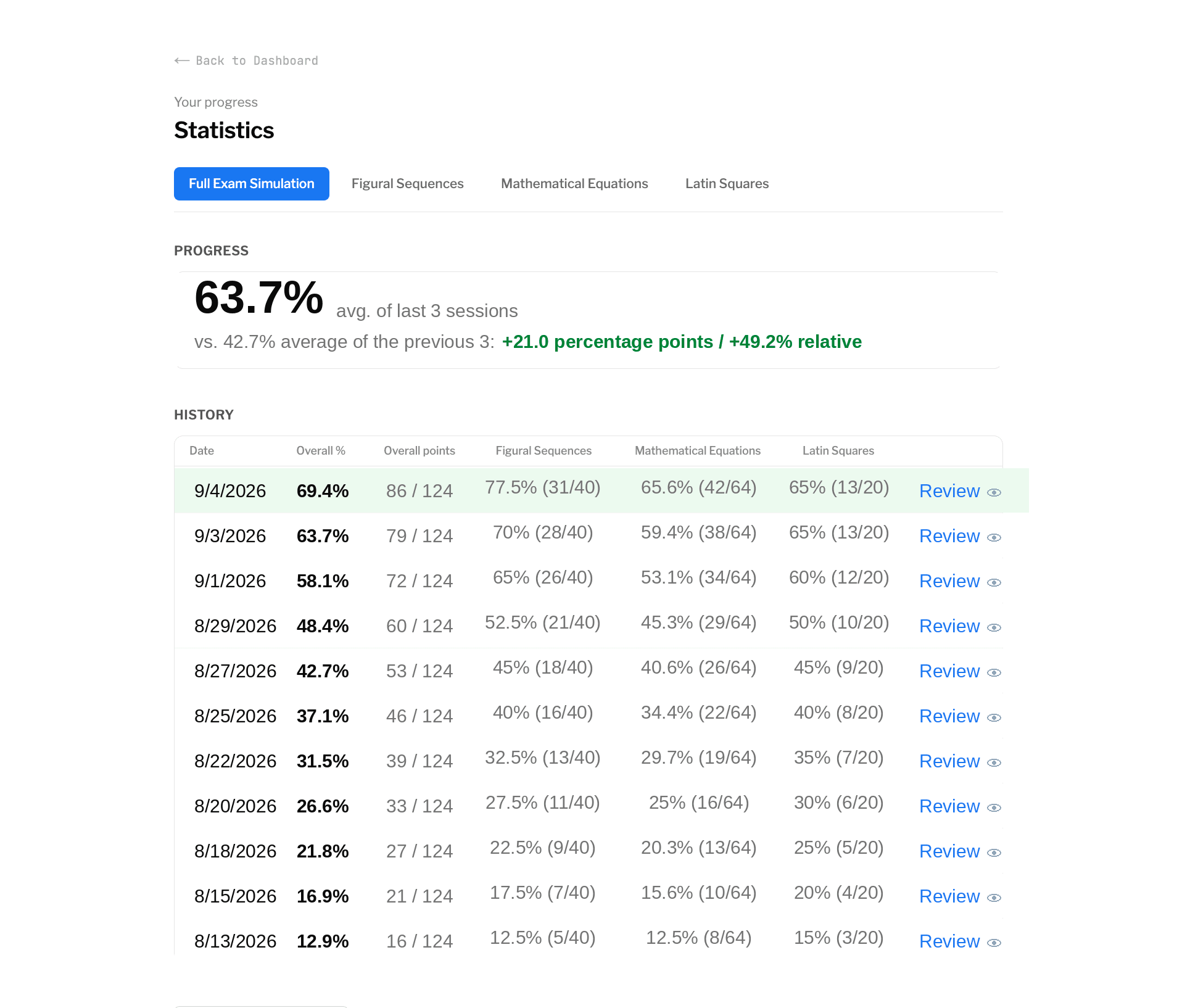This screenshot has width=1198, height=1008.
Task: Open the Review link for the 8/29/2026 session
Action: tap(949, 626)
